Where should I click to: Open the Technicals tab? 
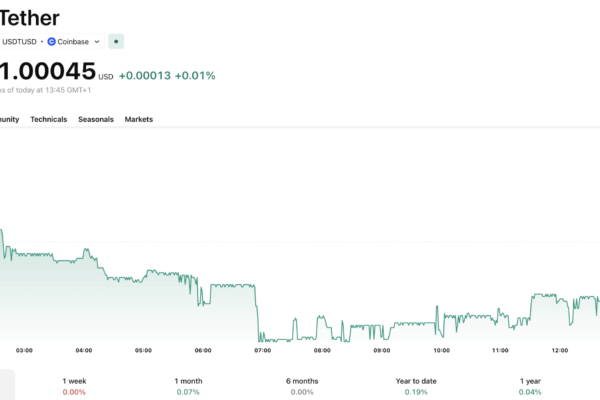49,119
